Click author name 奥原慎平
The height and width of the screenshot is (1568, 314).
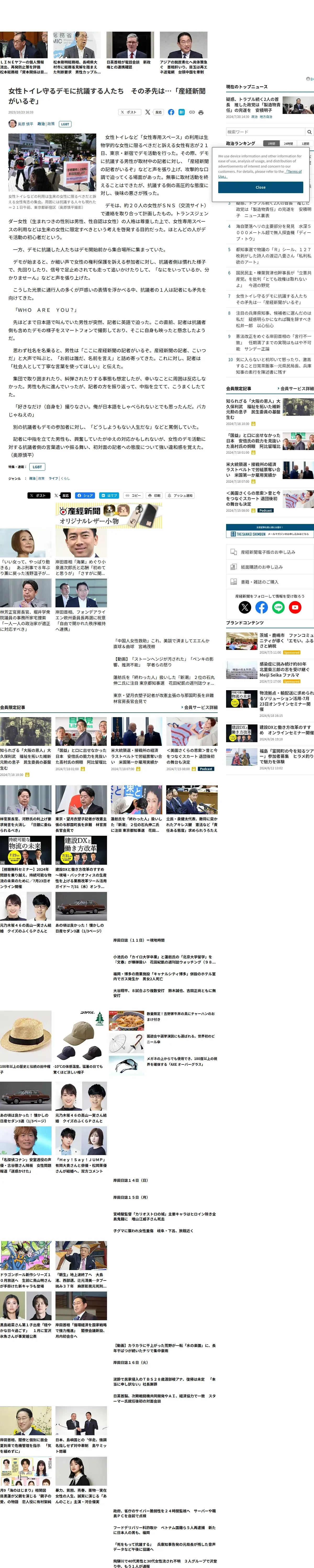26,124
